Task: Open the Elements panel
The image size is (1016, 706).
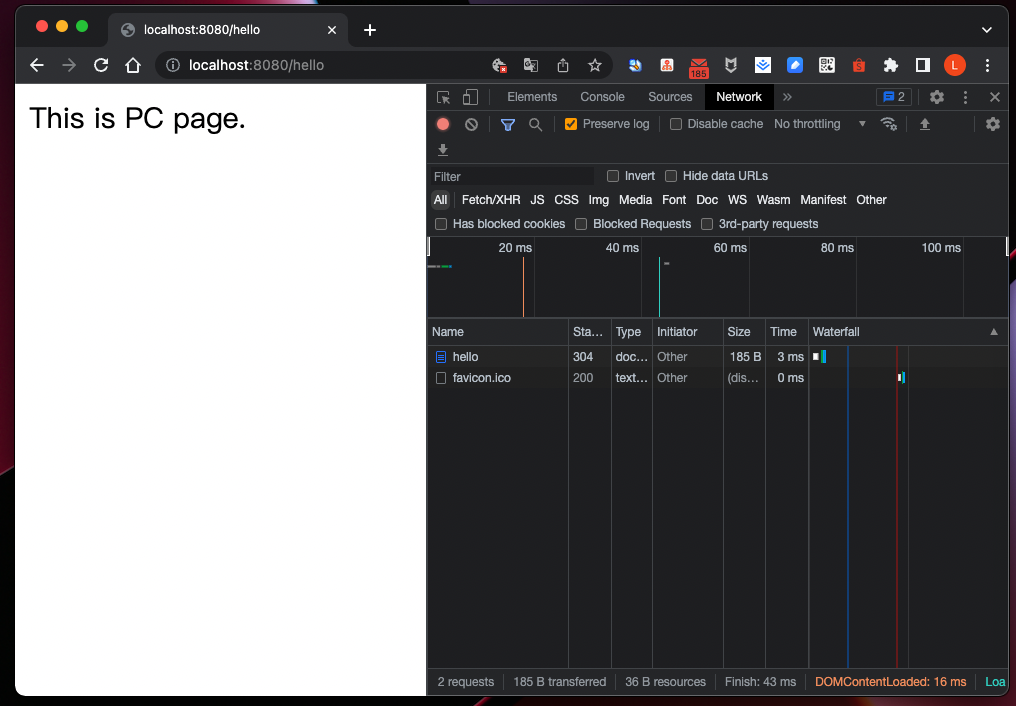Action: [x=531, y=97]
